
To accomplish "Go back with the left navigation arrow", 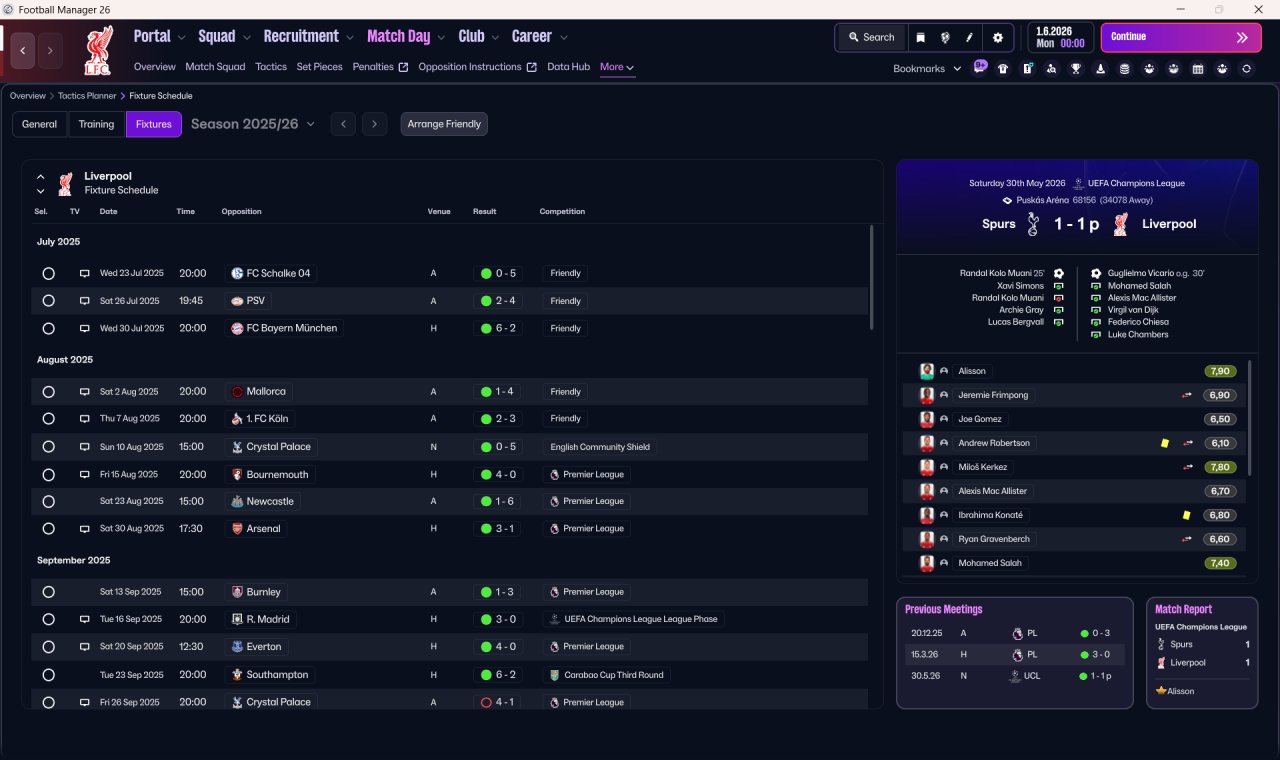I will tap(23, 50).
